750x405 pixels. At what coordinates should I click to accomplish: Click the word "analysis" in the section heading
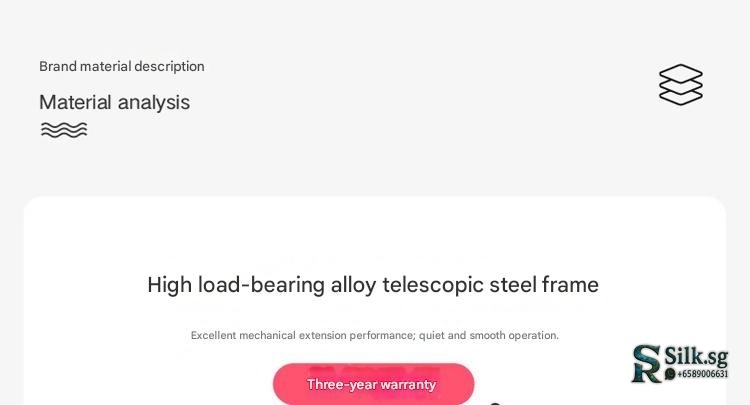pyautogui.click(x=153, y=102)
